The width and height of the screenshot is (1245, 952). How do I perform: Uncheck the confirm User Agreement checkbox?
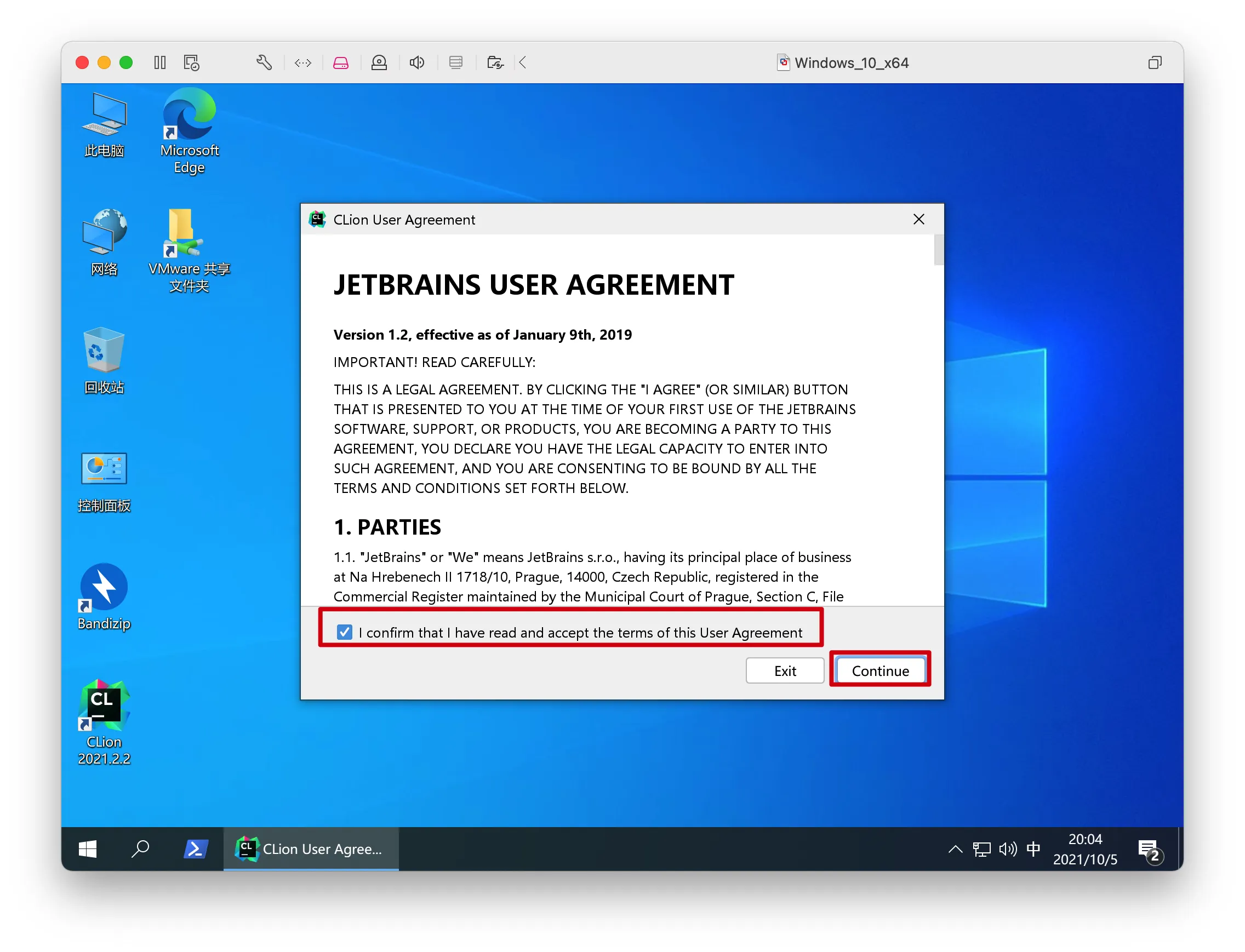344,633
